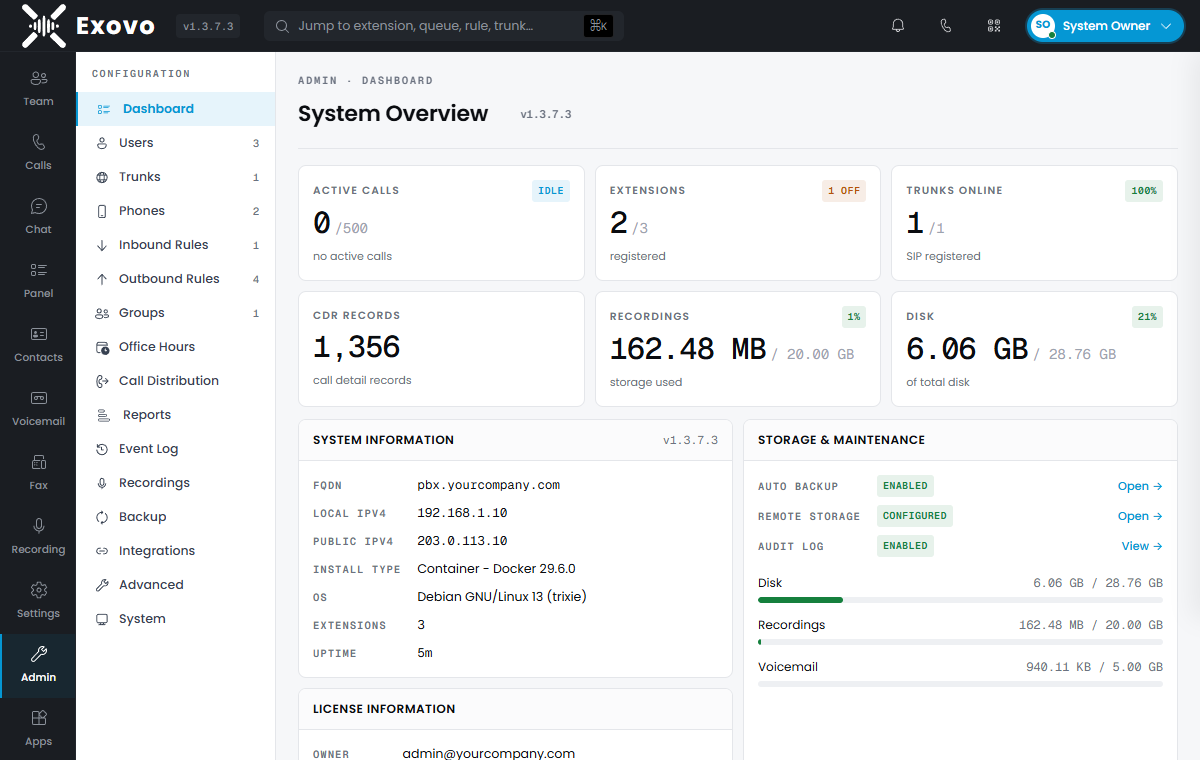Open the QR code icon

pos(994,26)
